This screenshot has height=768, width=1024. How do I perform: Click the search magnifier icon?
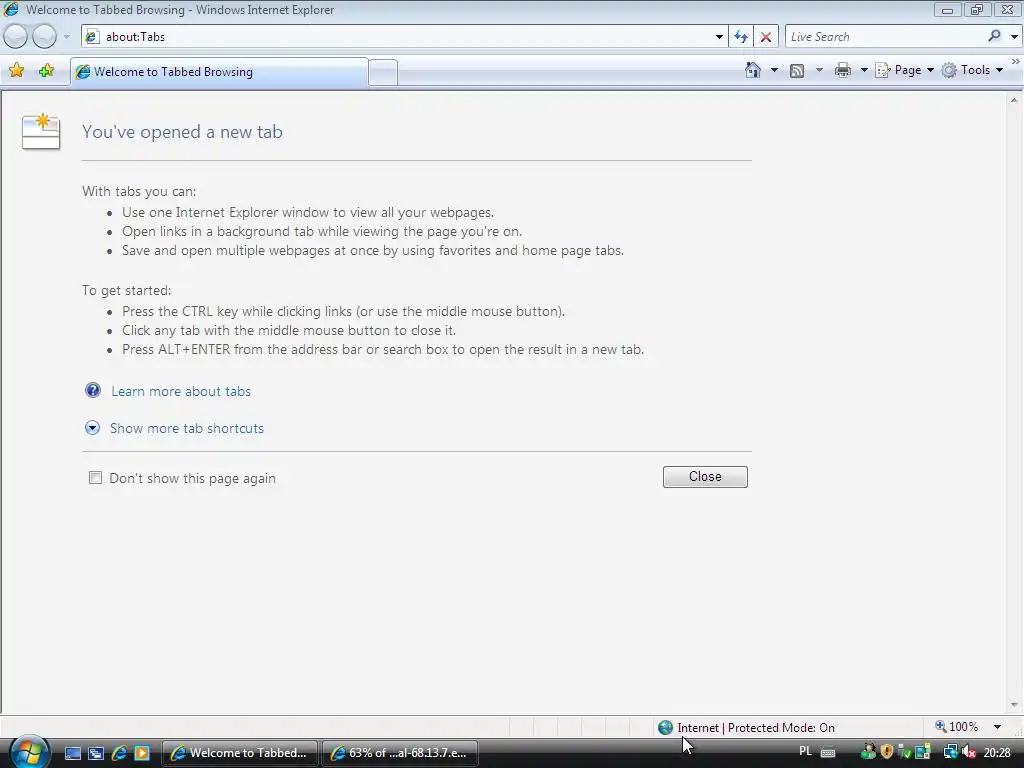pyautogui.click(x=994, y=37)
